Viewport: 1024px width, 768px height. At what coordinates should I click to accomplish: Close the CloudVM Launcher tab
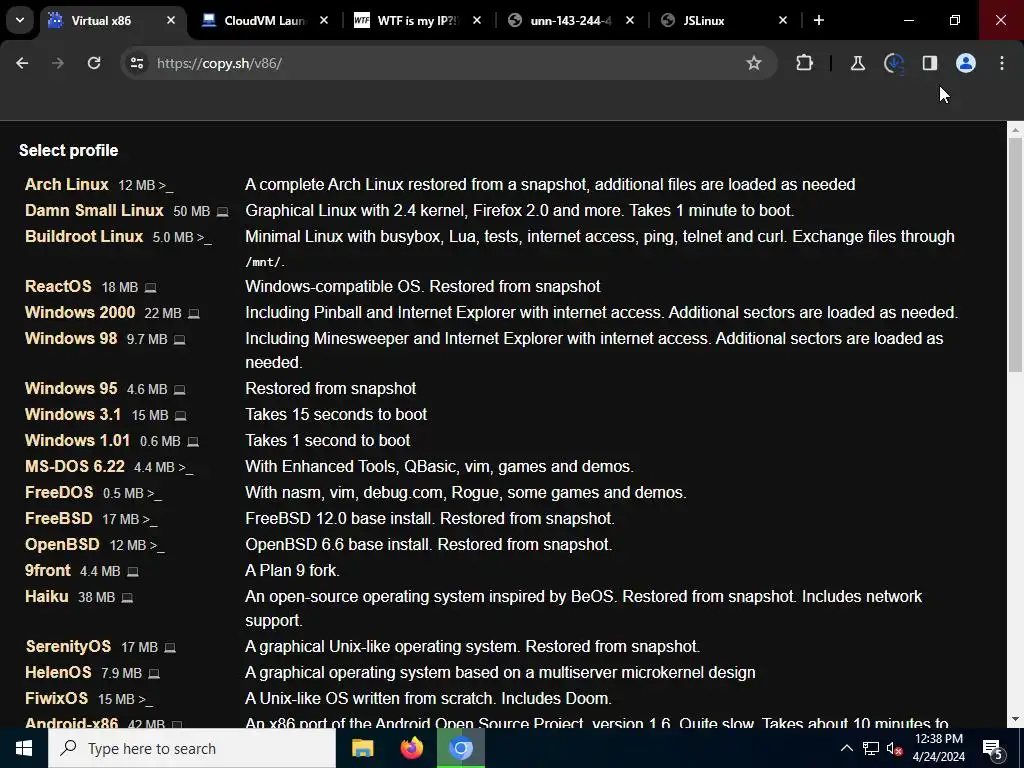pos(324,20)
